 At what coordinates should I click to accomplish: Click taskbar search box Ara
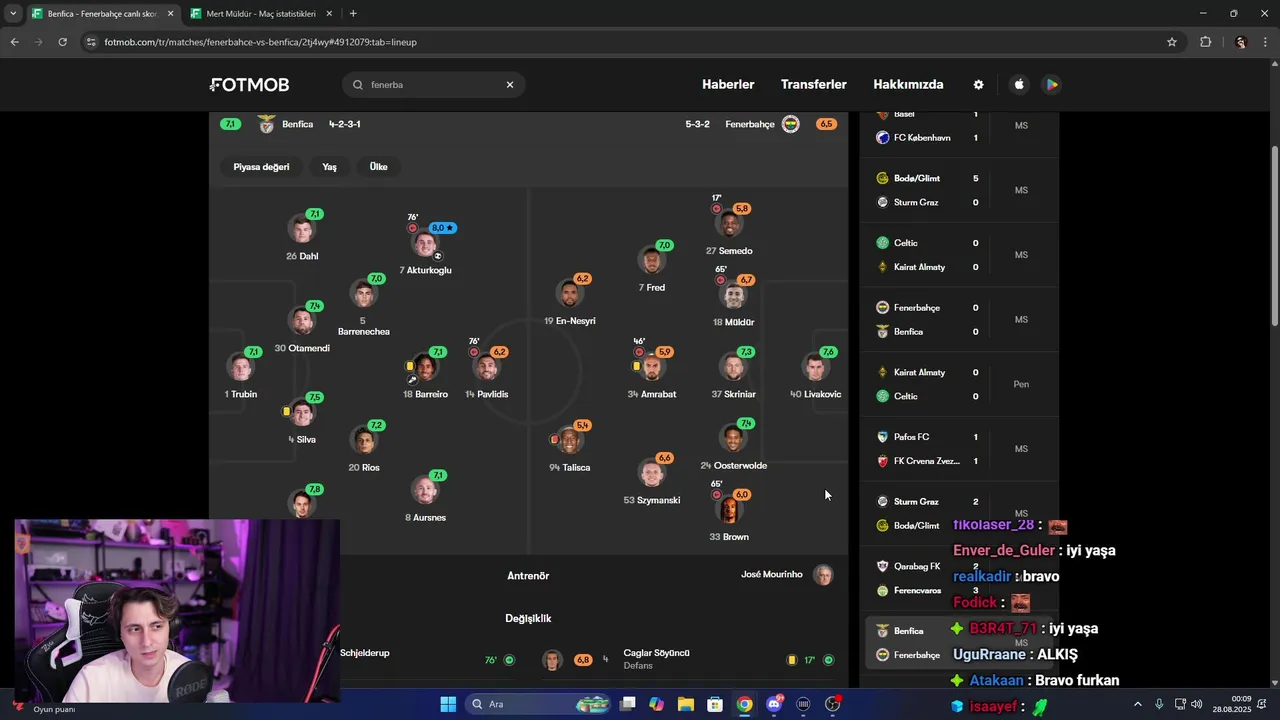540,704
